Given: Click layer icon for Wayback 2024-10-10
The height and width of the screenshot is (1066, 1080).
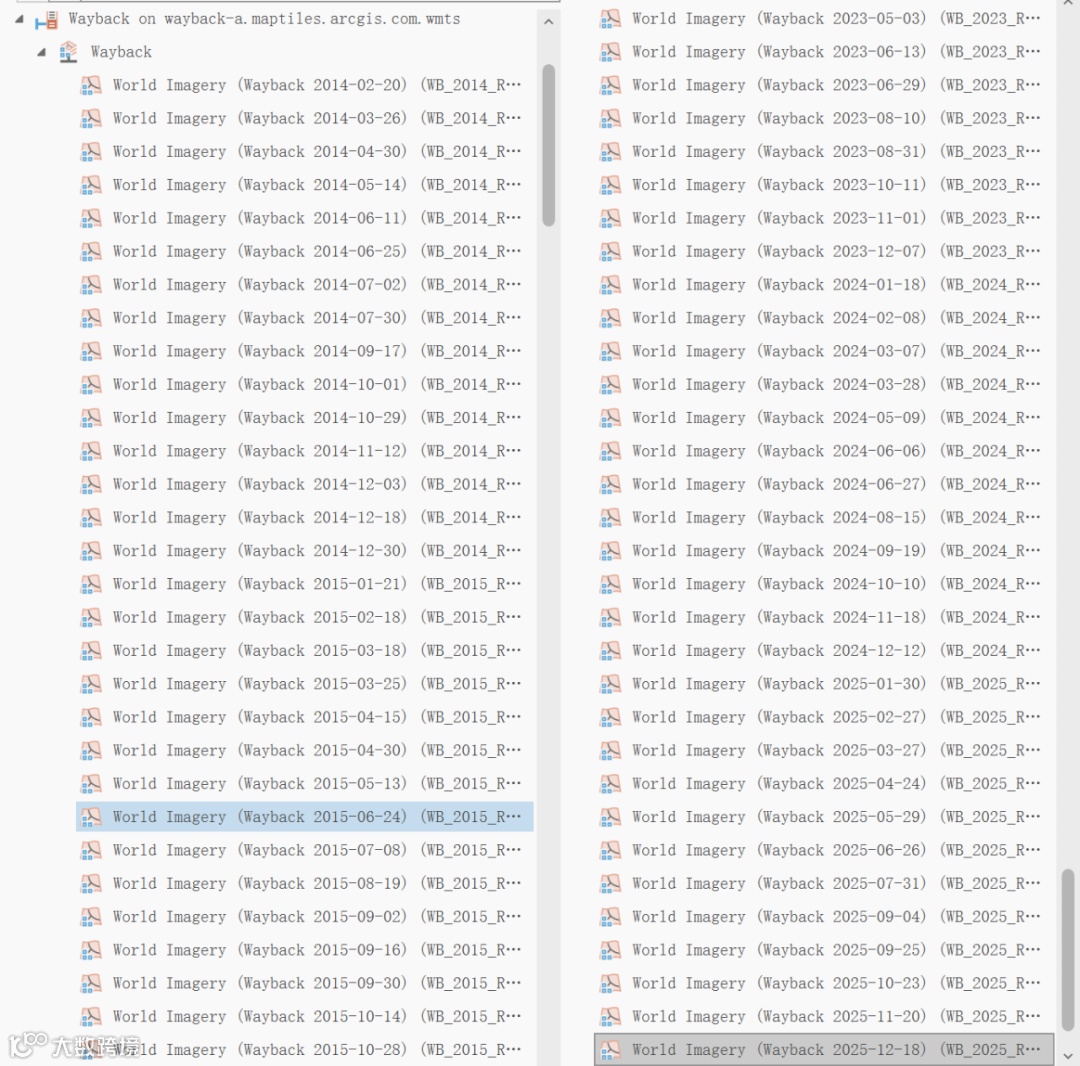Looking at the screenshot, I should [x=610, y=584].
